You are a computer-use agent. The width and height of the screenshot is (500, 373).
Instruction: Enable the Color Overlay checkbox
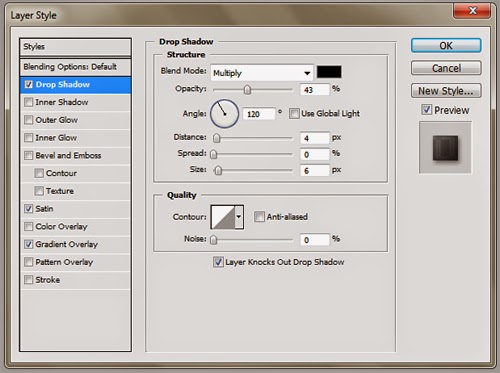pyautogui.click(x=29, y=226)
